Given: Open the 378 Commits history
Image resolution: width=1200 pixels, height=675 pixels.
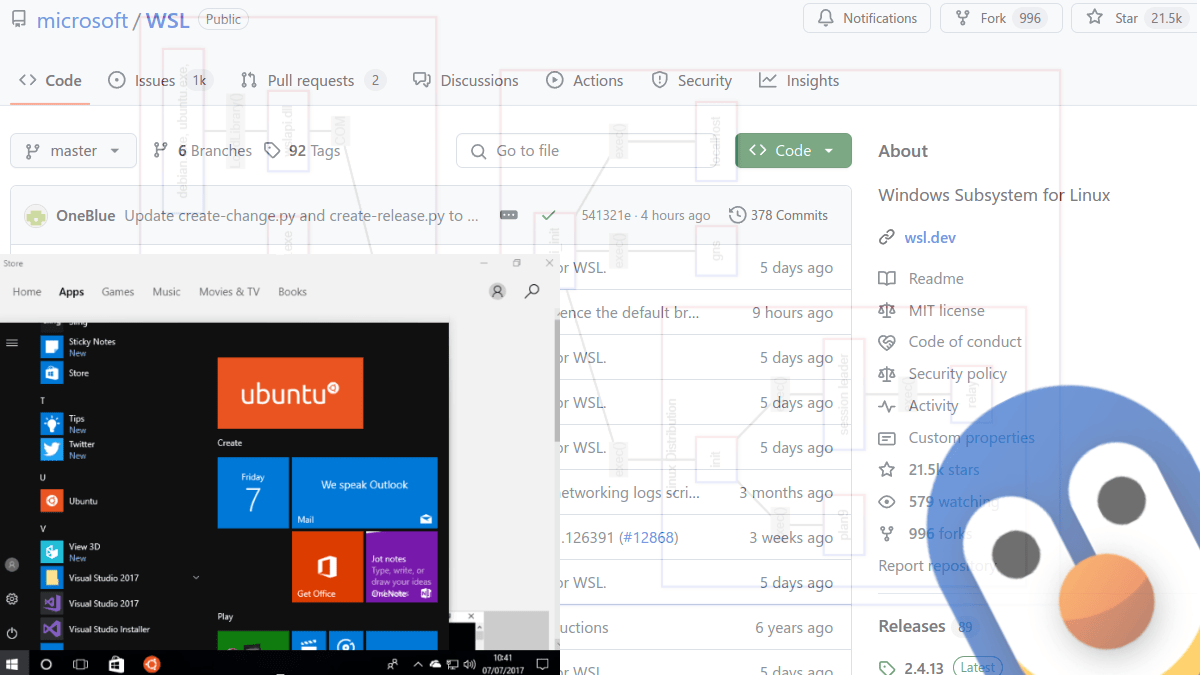Looking at the screenshot, I should click(x=778, y=215).
